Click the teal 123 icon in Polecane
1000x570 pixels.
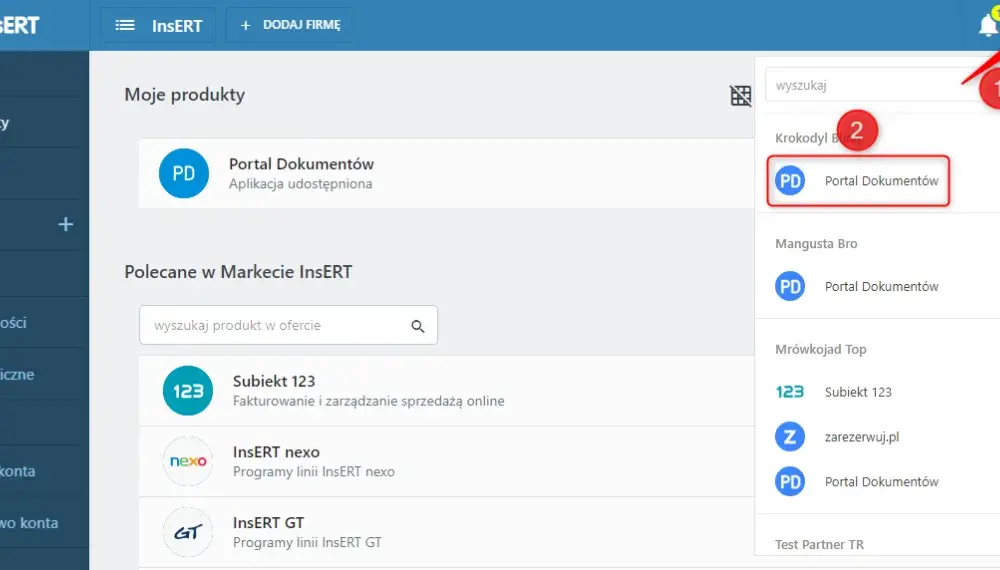point(188,391)
